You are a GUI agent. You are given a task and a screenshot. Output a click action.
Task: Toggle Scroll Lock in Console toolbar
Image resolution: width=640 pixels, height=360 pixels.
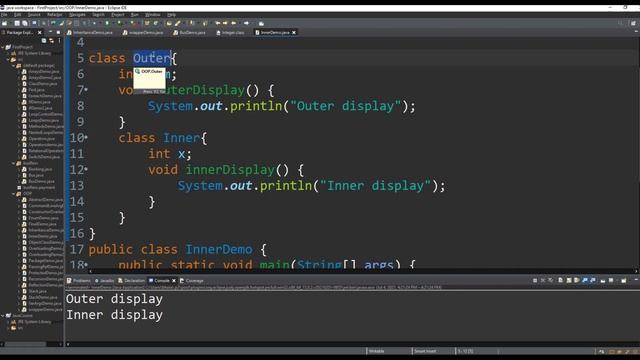pyautogui.click(x=569, y=280)
